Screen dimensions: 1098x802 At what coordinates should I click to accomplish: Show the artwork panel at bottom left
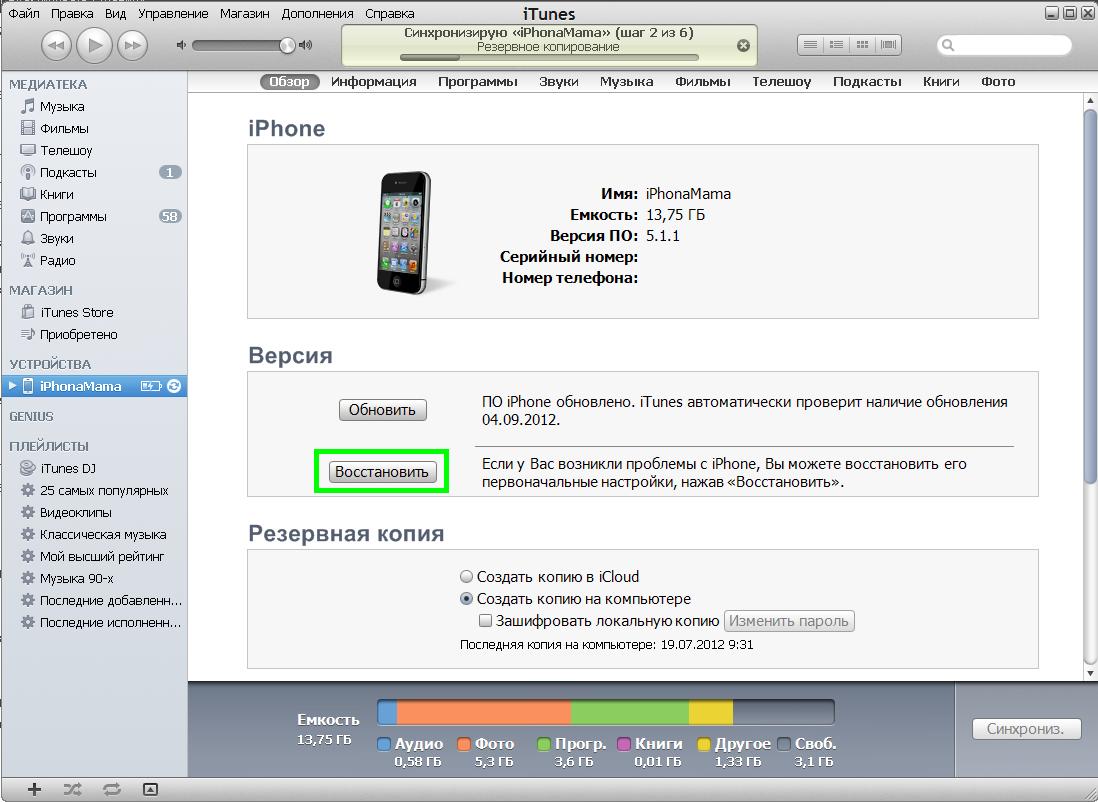coord(150,789)
